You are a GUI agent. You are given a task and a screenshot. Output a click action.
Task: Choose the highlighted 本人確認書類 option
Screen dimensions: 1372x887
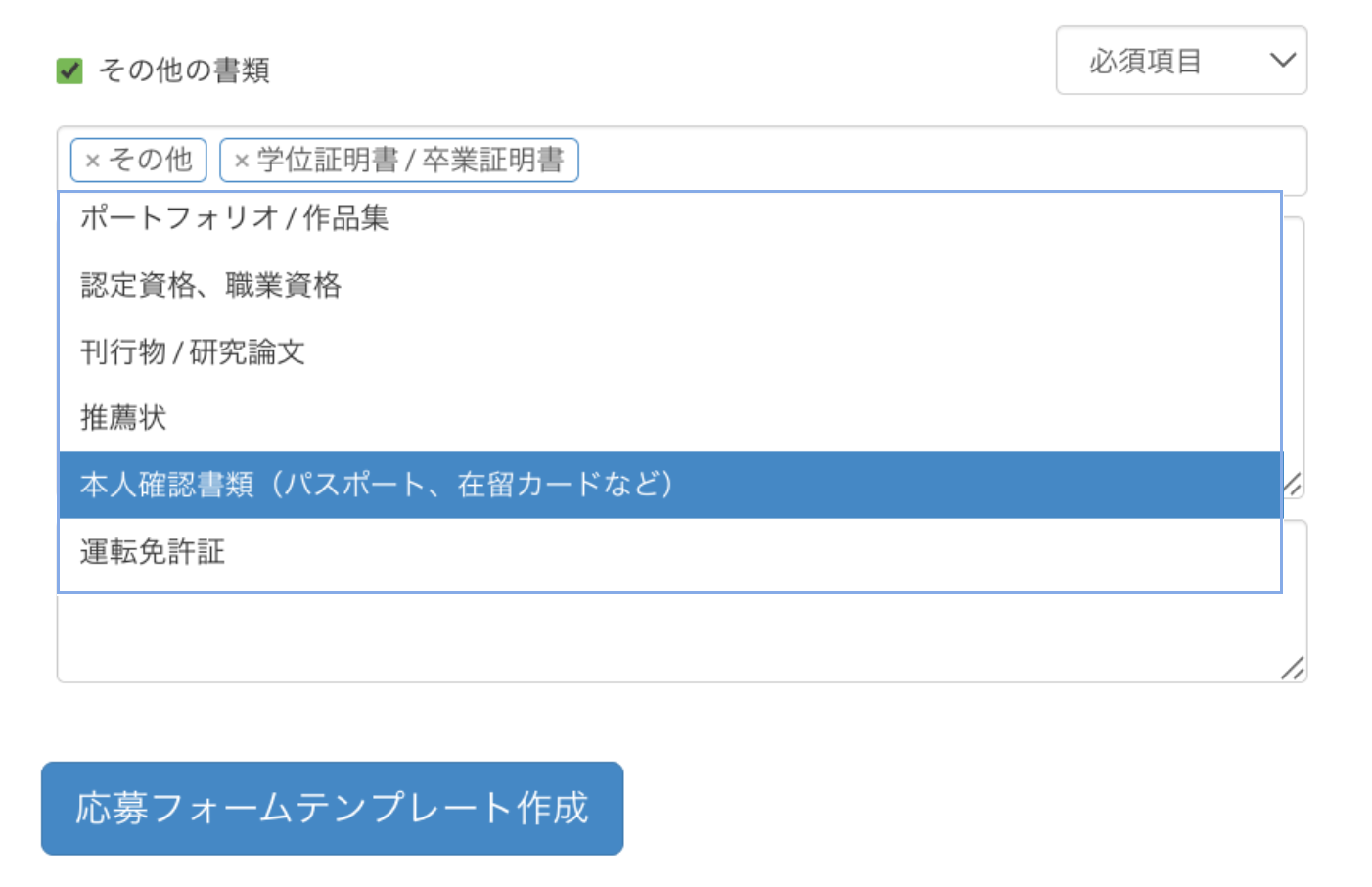point(377,485)
